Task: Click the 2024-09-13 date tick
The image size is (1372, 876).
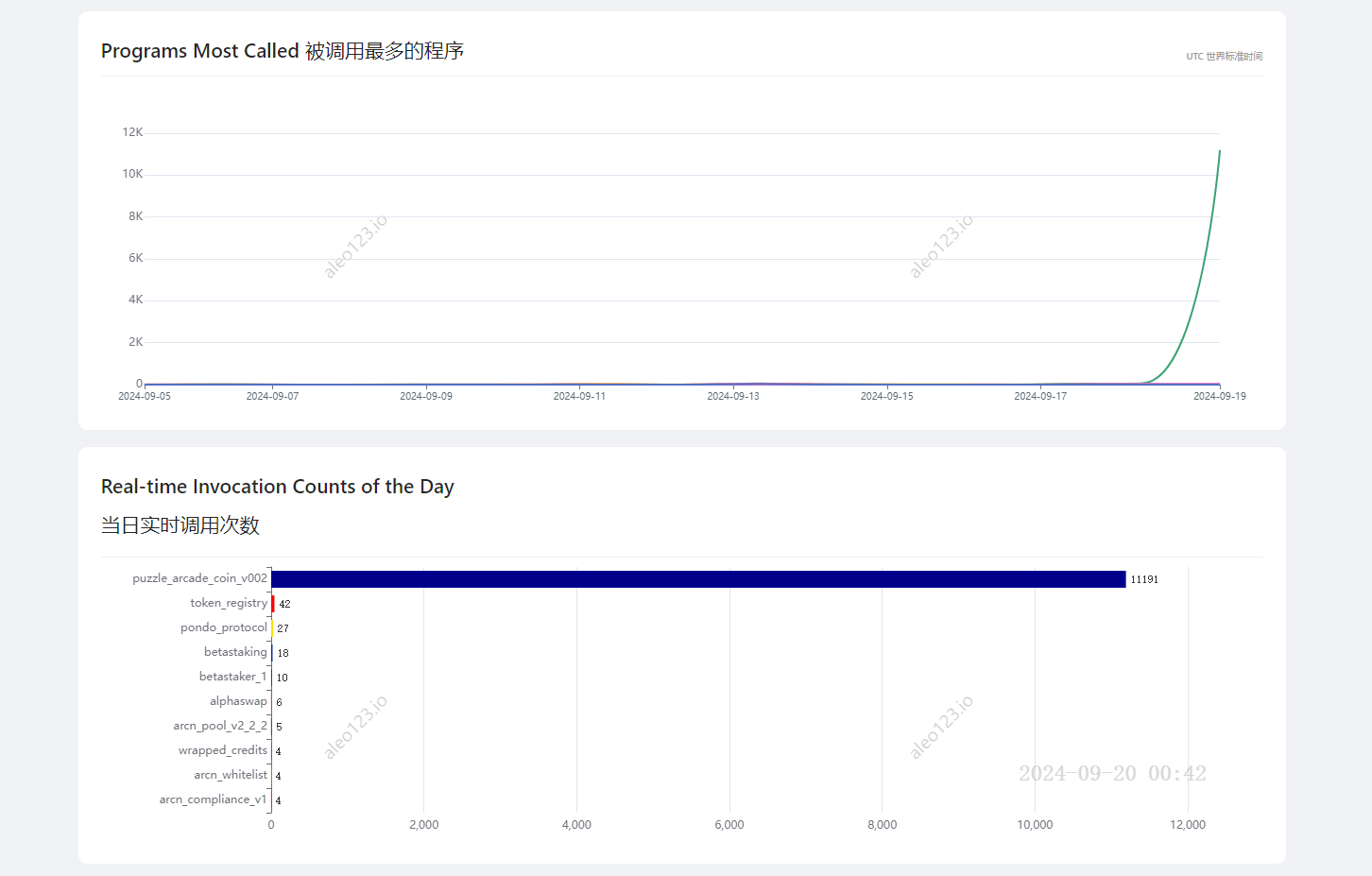Action: 733,397
